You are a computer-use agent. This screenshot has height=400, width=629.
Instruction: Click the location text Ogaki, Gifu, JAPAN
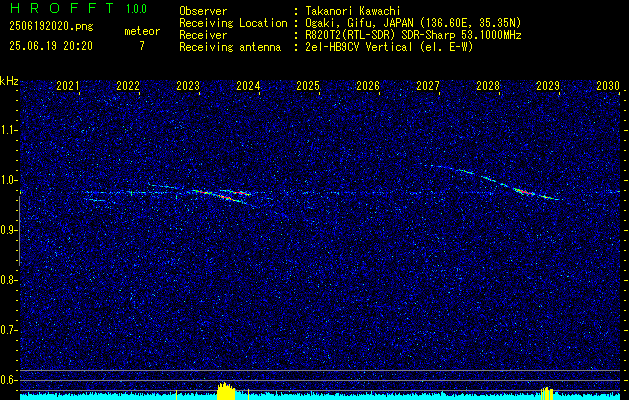(359, 23)
